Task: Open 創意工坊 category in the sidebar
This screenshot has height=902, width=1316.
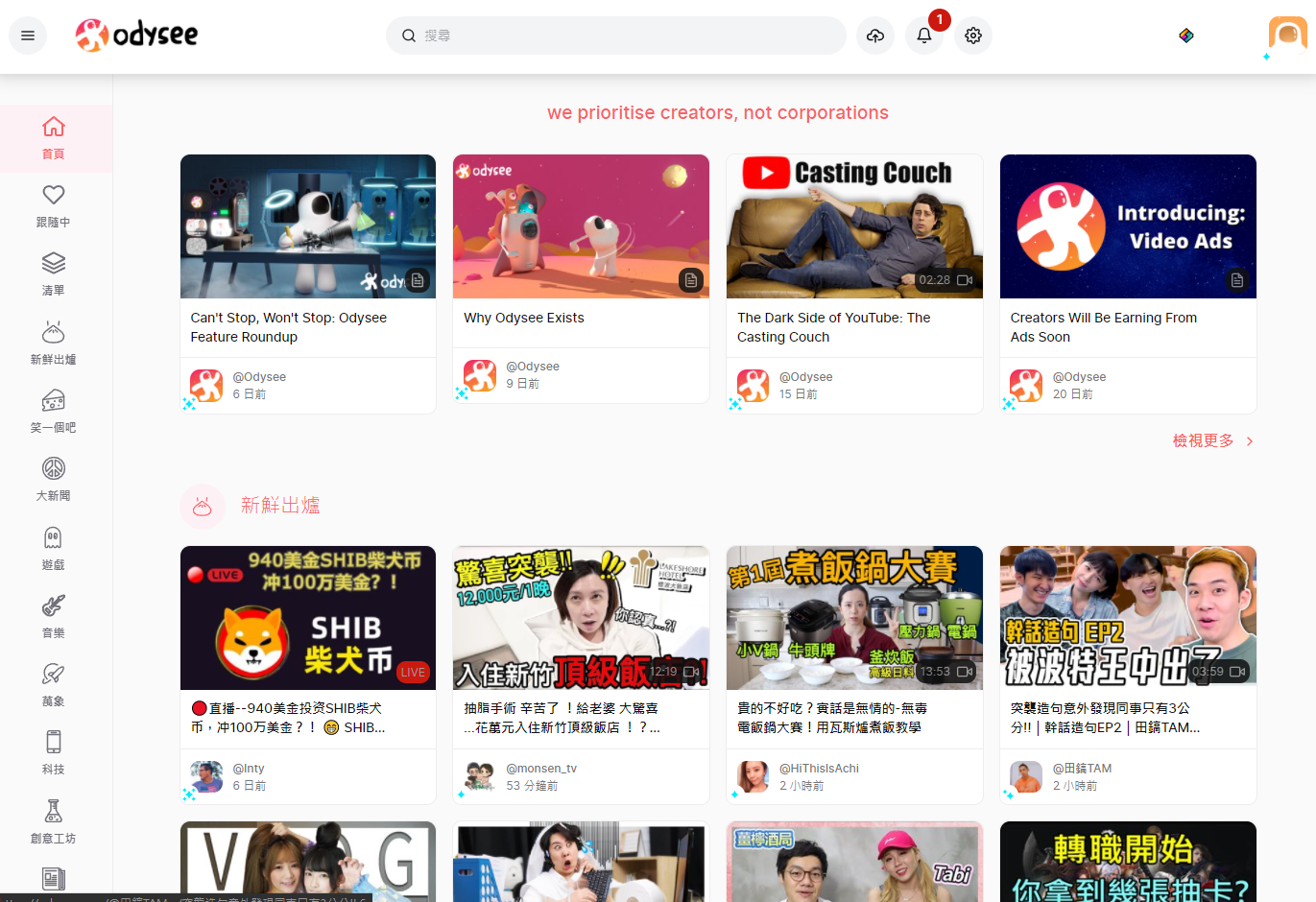Action: click(x=54, y=823)
